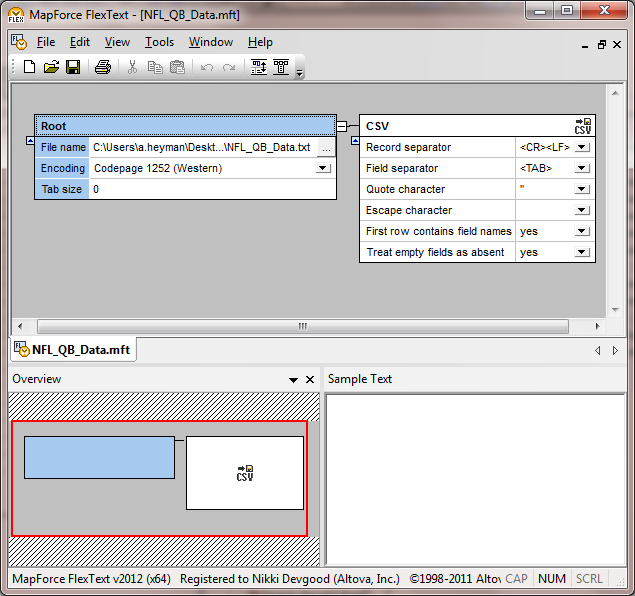Viewport: 635px width, 596px height.
Task: Click the FlexText document icon in menu bar
Action: [19, 42]
